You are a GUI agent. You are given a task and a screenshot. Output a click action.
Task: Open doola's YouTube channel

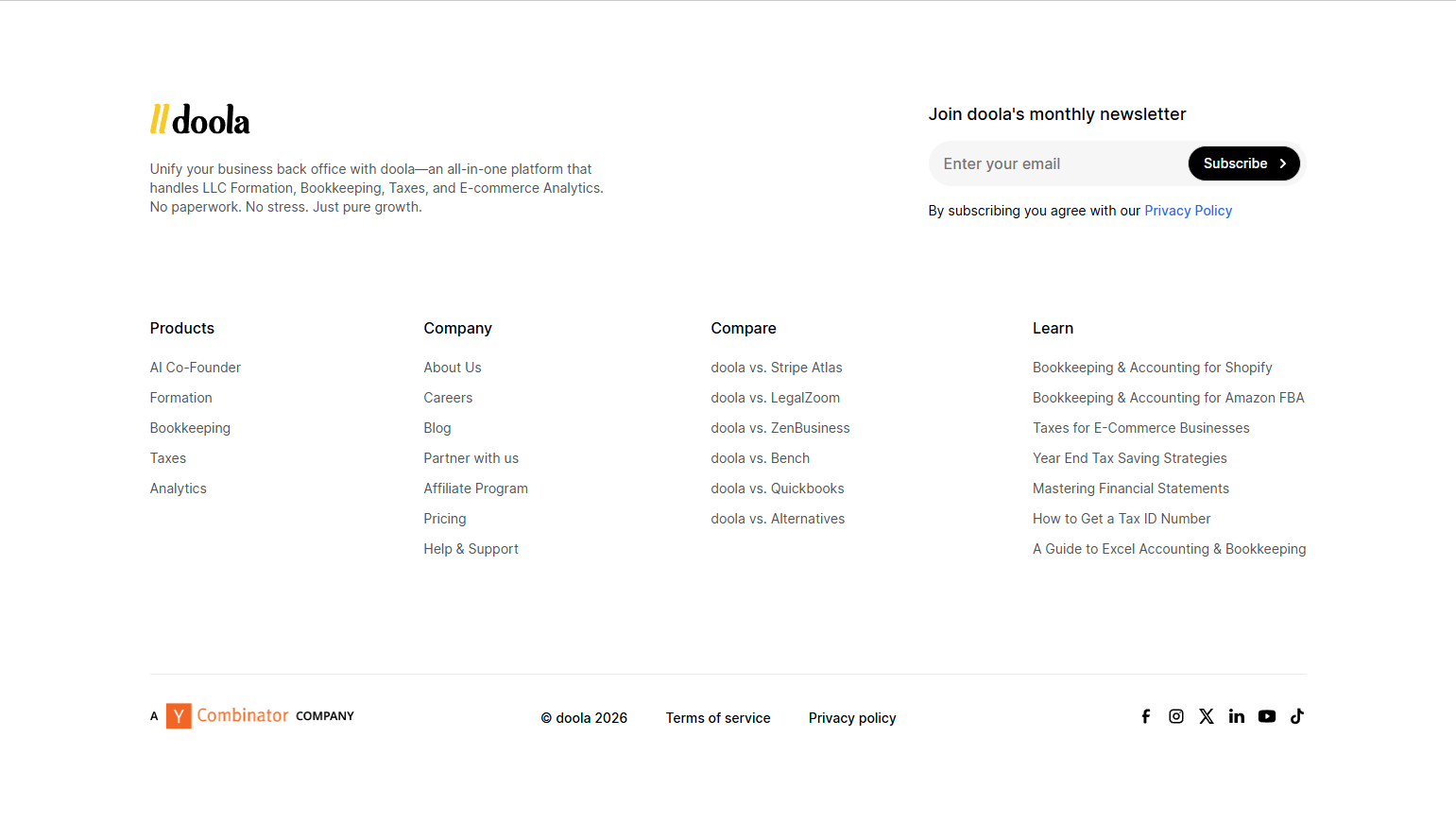[x=1266, y=716]
